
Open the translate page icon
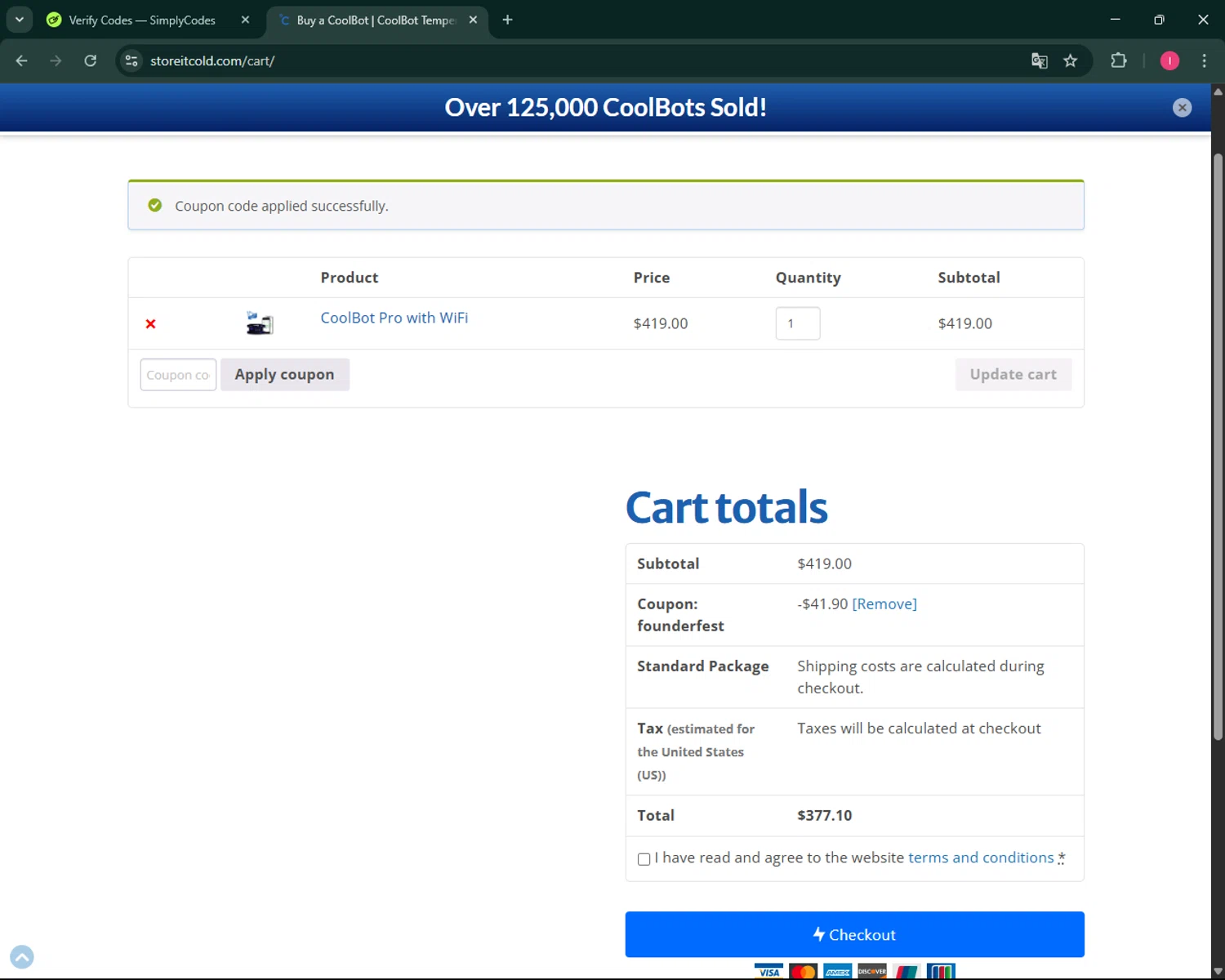click(1040, 60)
